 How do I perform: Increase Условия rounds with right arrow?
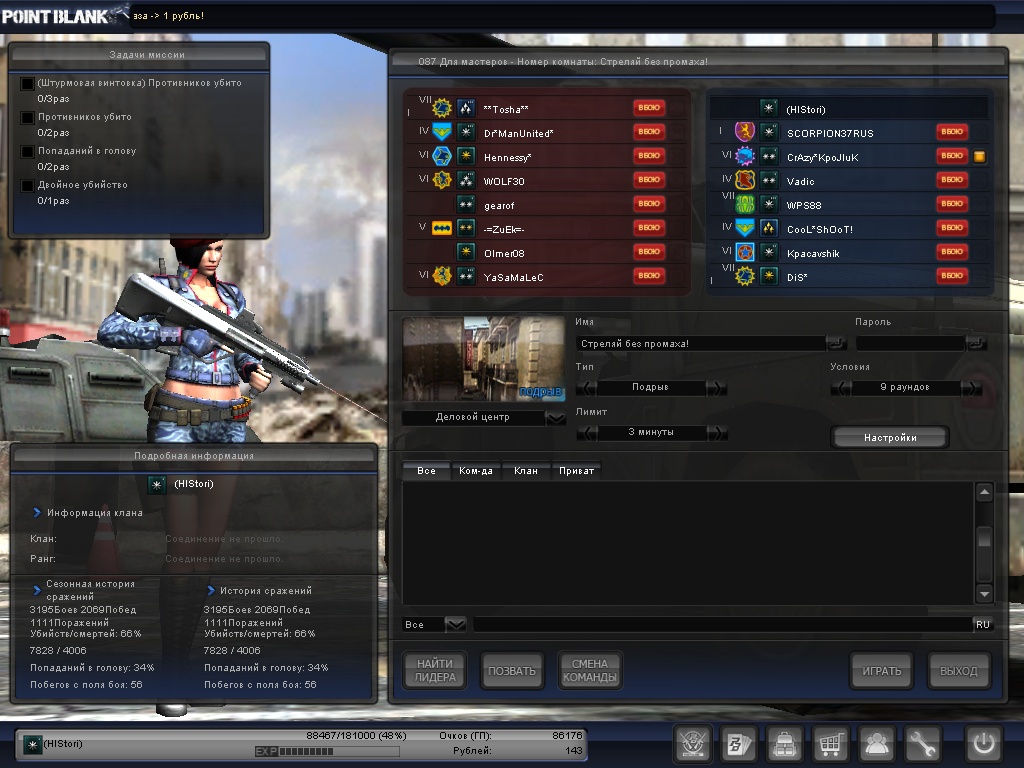972,388
